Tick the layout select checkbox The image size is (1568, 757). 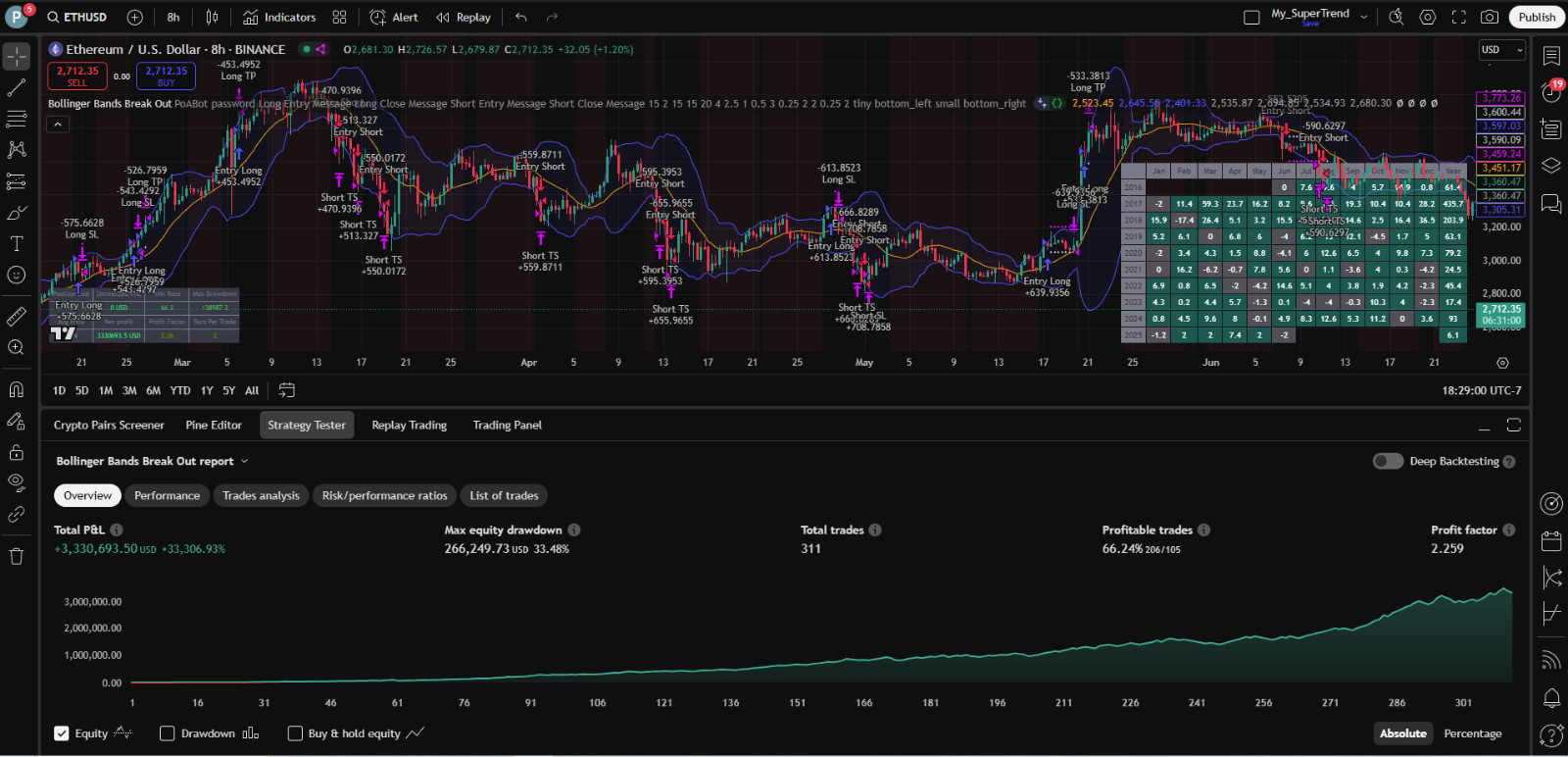[1251, 17]
